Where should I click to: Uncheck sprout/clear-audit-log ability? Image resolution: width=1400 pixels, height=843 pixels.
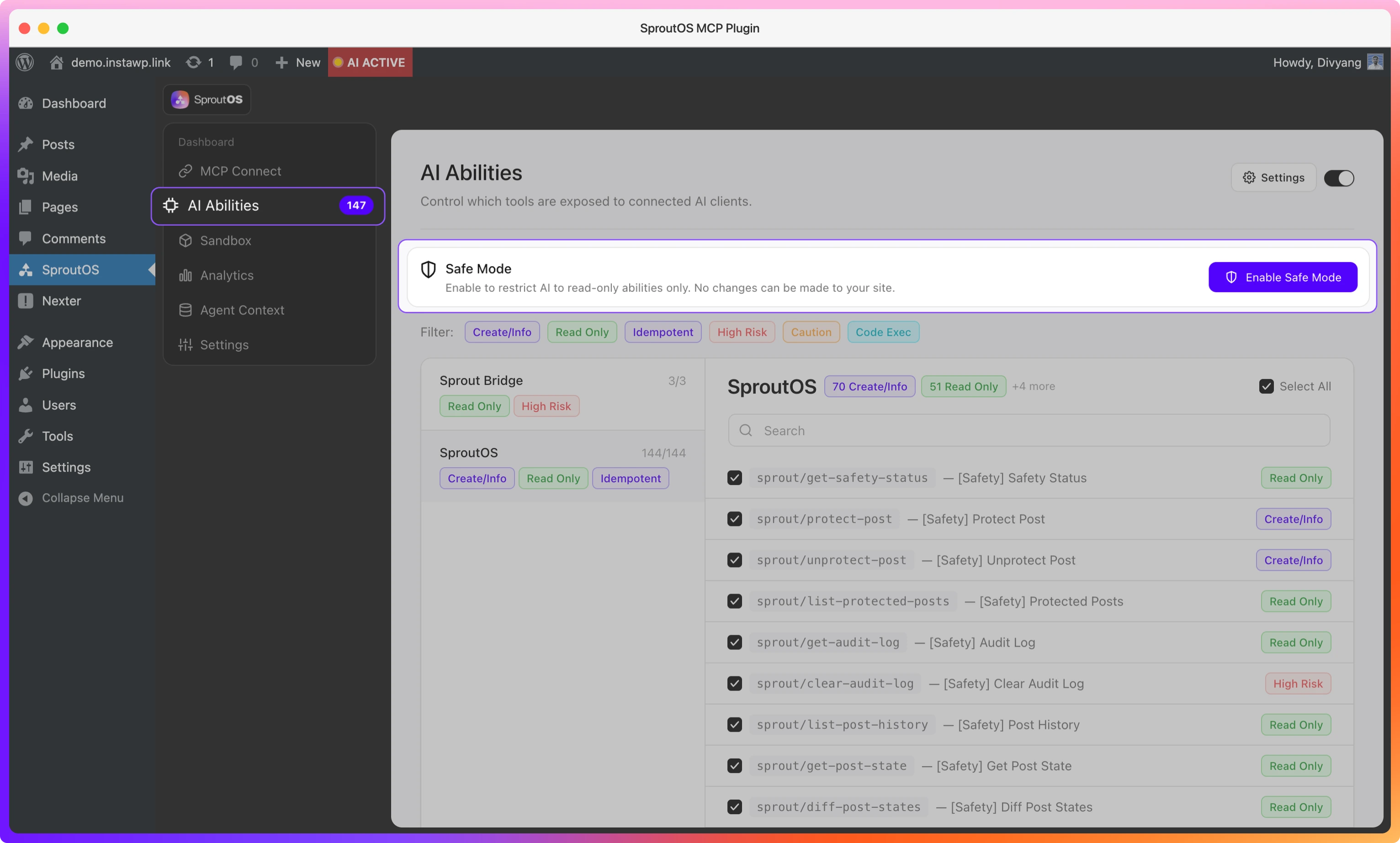click(x=735, y=684)
